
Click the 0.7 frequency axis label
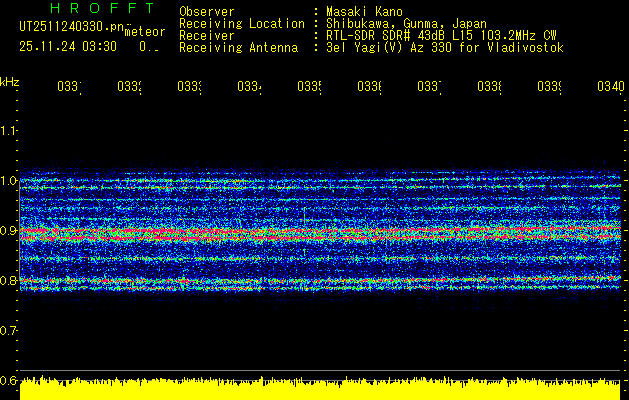pos(8,330)
